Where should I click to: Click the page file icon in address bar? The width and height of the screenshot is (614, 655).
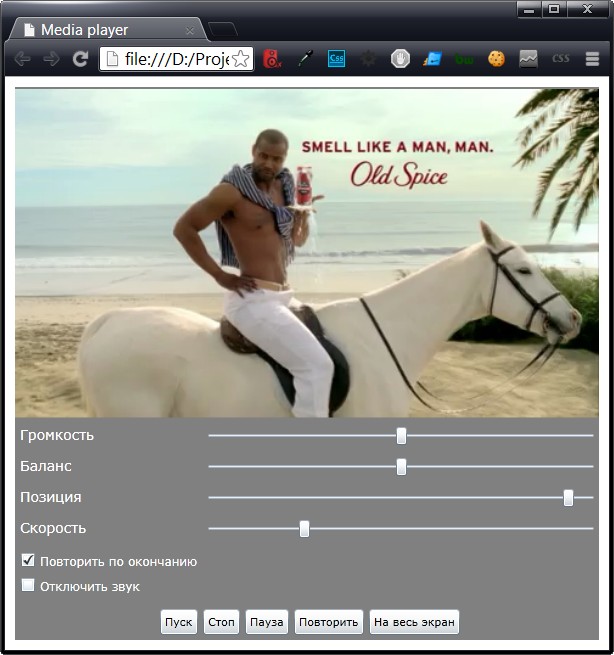[112, 59]
